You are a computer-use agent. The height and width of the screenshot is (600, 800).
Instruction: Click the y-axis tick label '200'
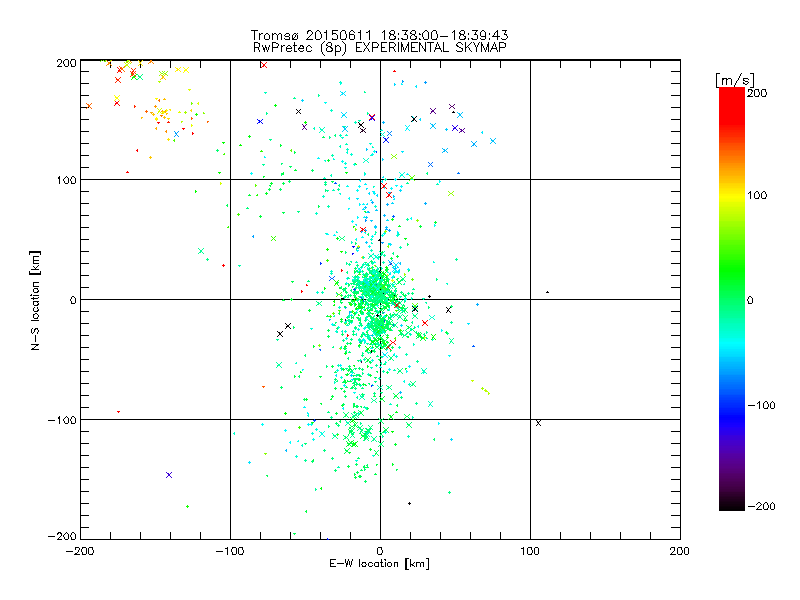[66, 63]
